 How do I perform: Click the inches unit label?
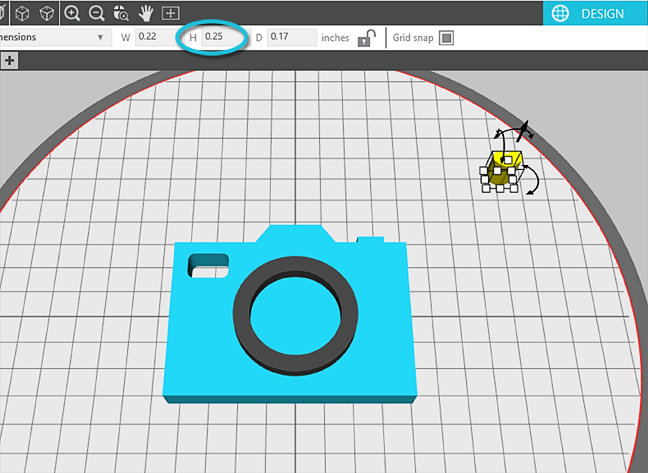[x=335, y=38]
